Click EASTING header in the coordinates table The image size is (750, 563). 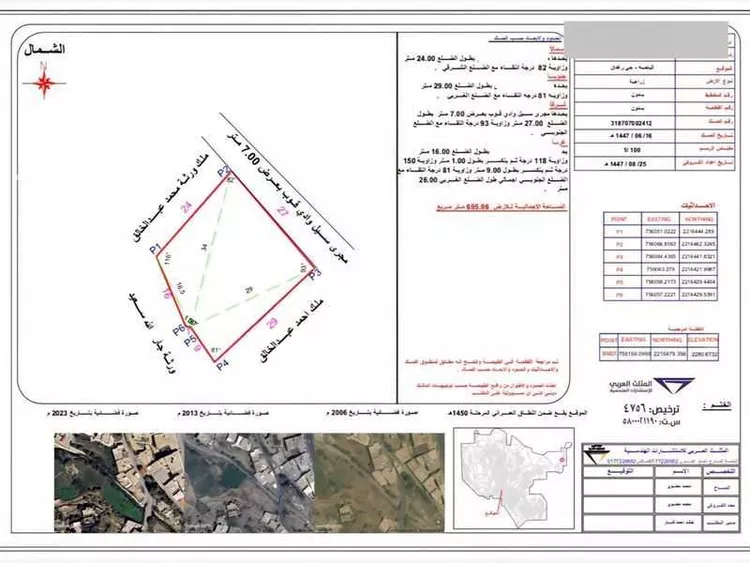(658, 219)
